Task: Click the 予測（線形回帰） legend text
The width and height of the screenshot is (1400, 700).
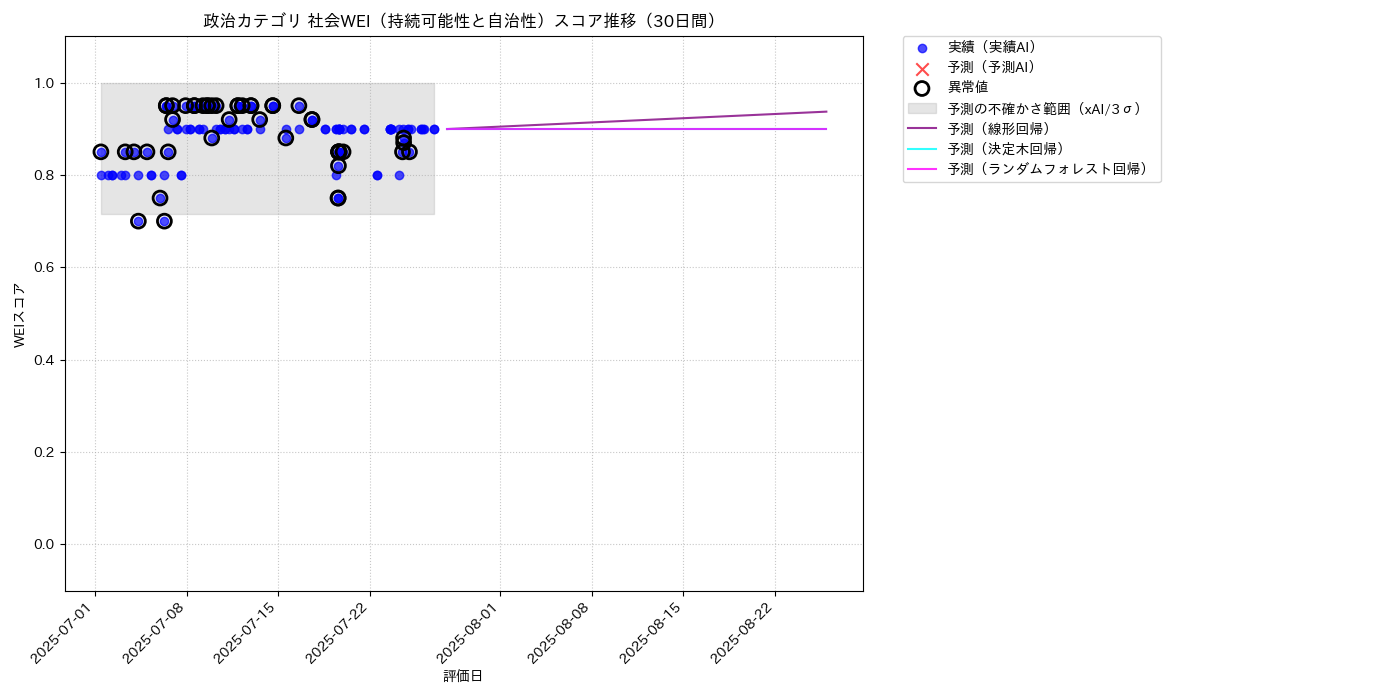Action: click(999, 129)
